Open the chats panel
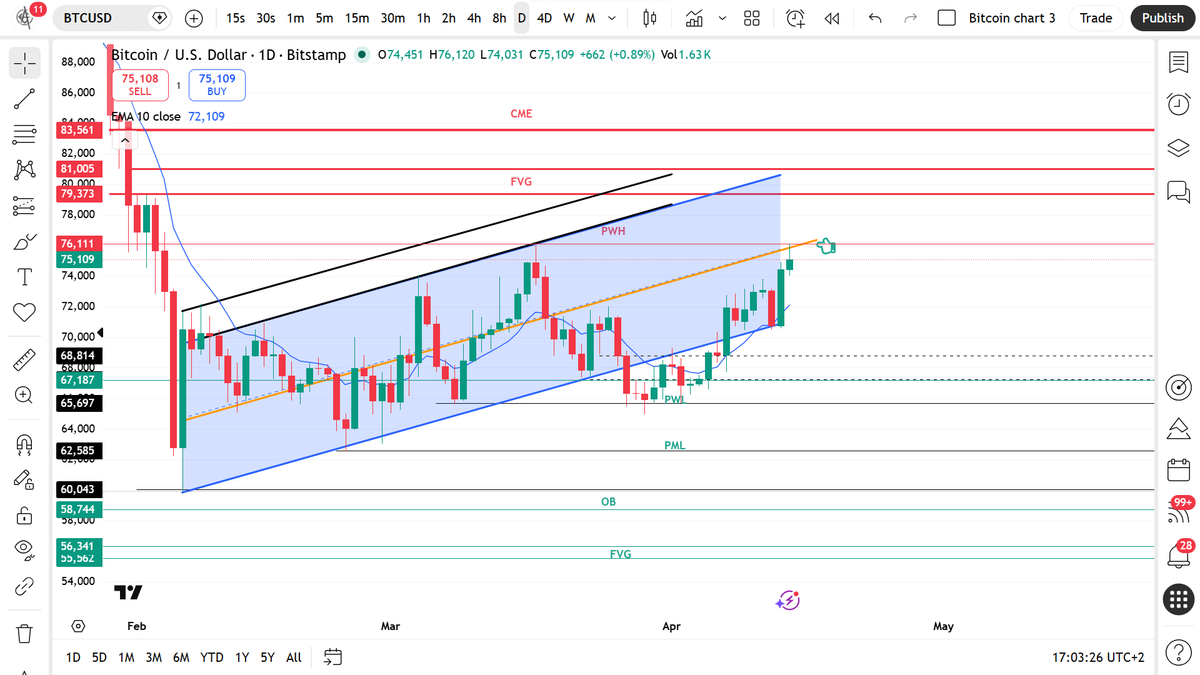1200x675 pixels. tap(1178, 190)
